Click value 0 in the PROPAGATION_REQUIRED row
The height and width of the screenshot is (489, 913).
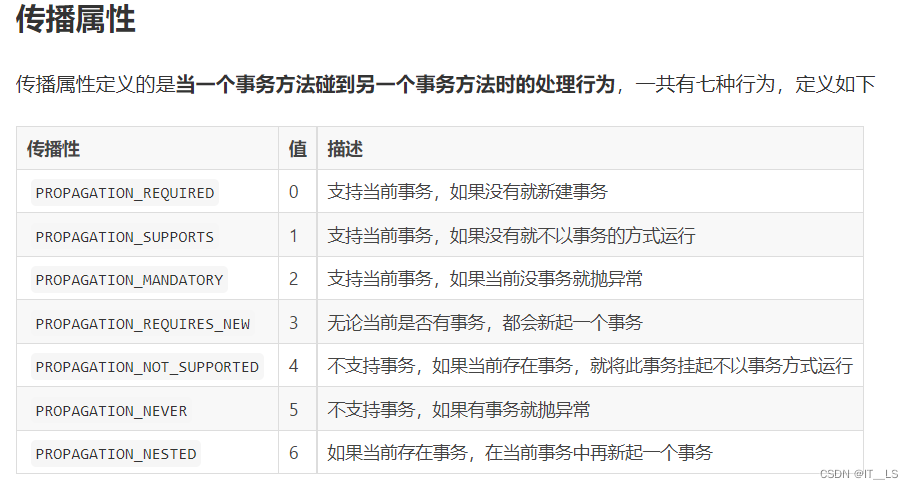coord(293,192)
